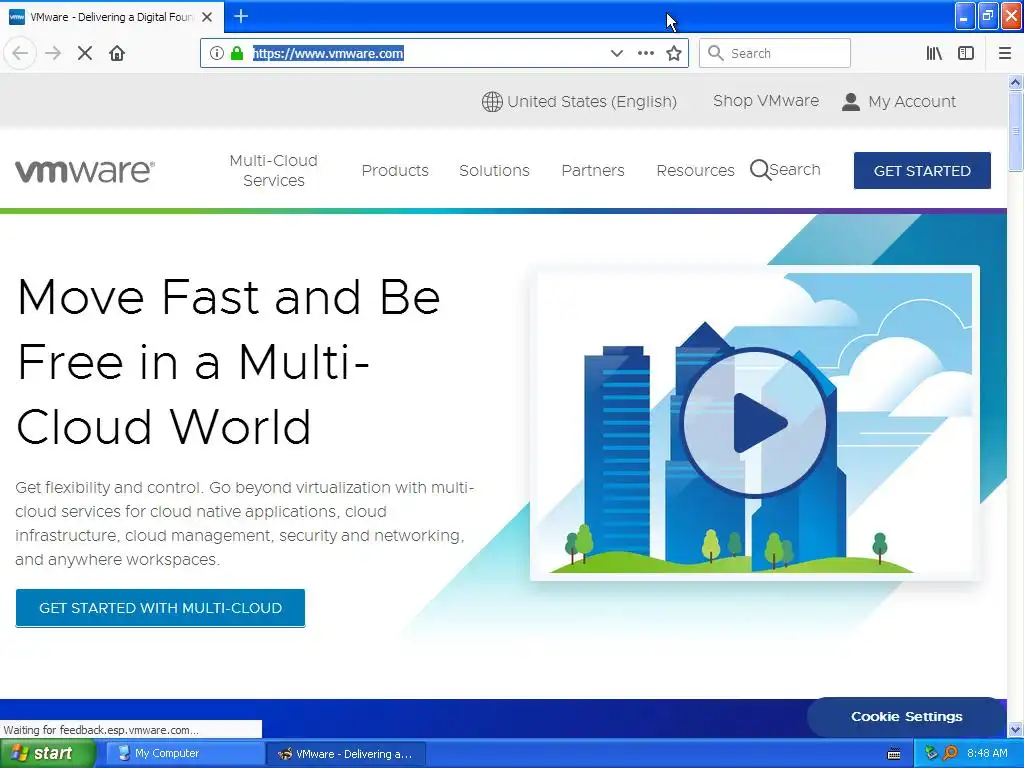Image resolution: width=1024 pixels, height=768 pixels.
Task: Open the Products menu
Action: click(x=395, y=170)
